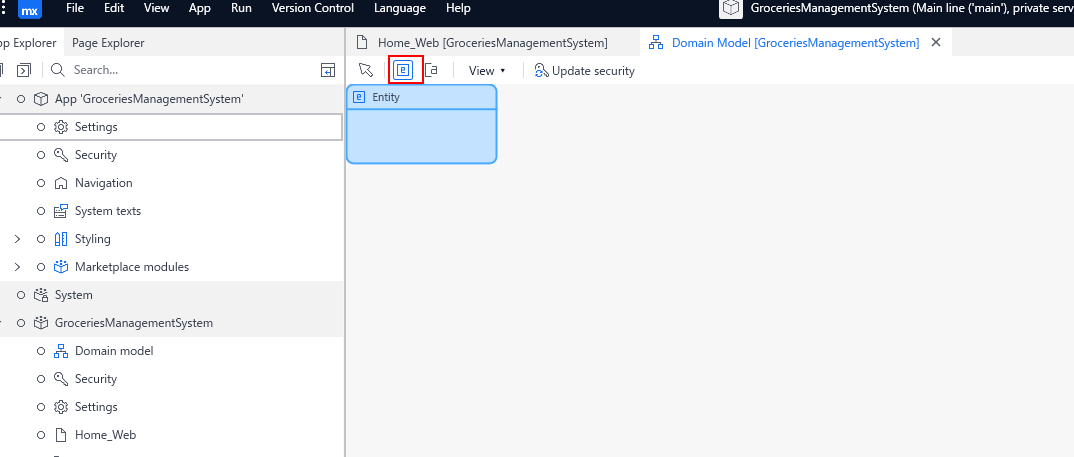
Task: Select the GroceriesManagementSystem module node
Action: point(134,323)
